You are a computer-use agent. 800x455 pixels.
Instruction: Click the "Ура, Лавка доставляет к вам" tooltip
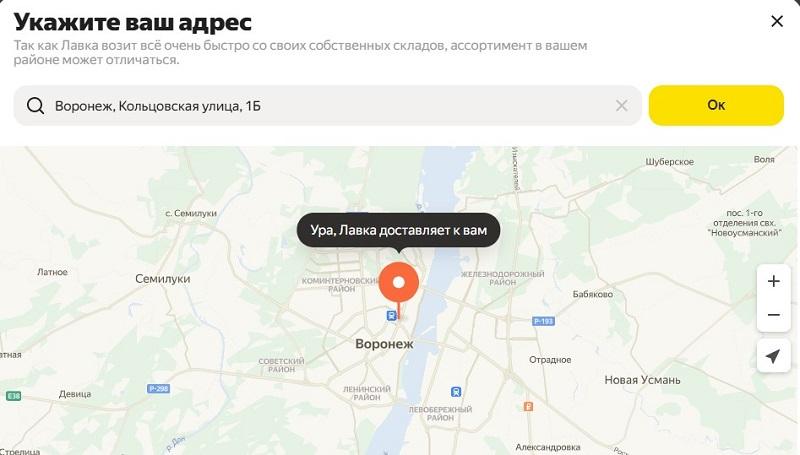pyautogui.click(x=398, y=230)
